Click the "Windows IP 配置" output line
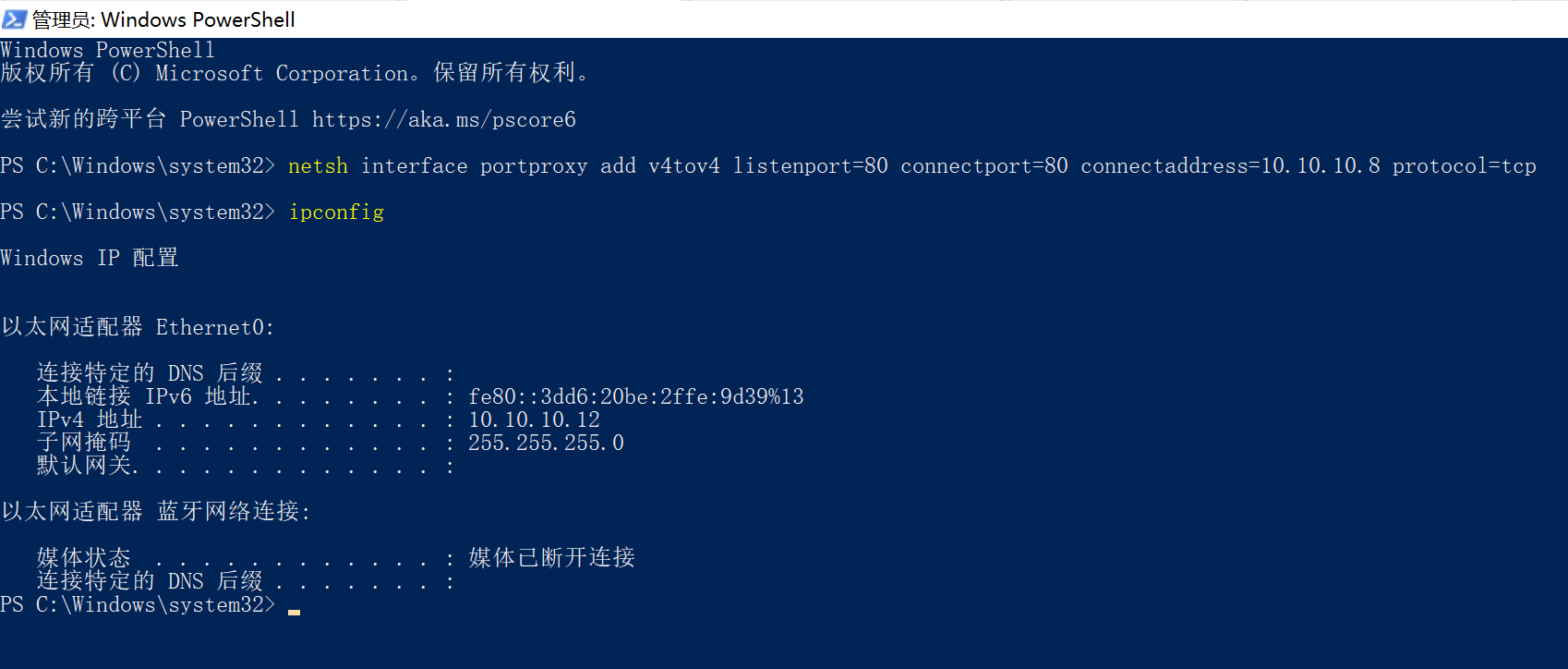The image size is (1568, 669). click(x=90, y=259)
